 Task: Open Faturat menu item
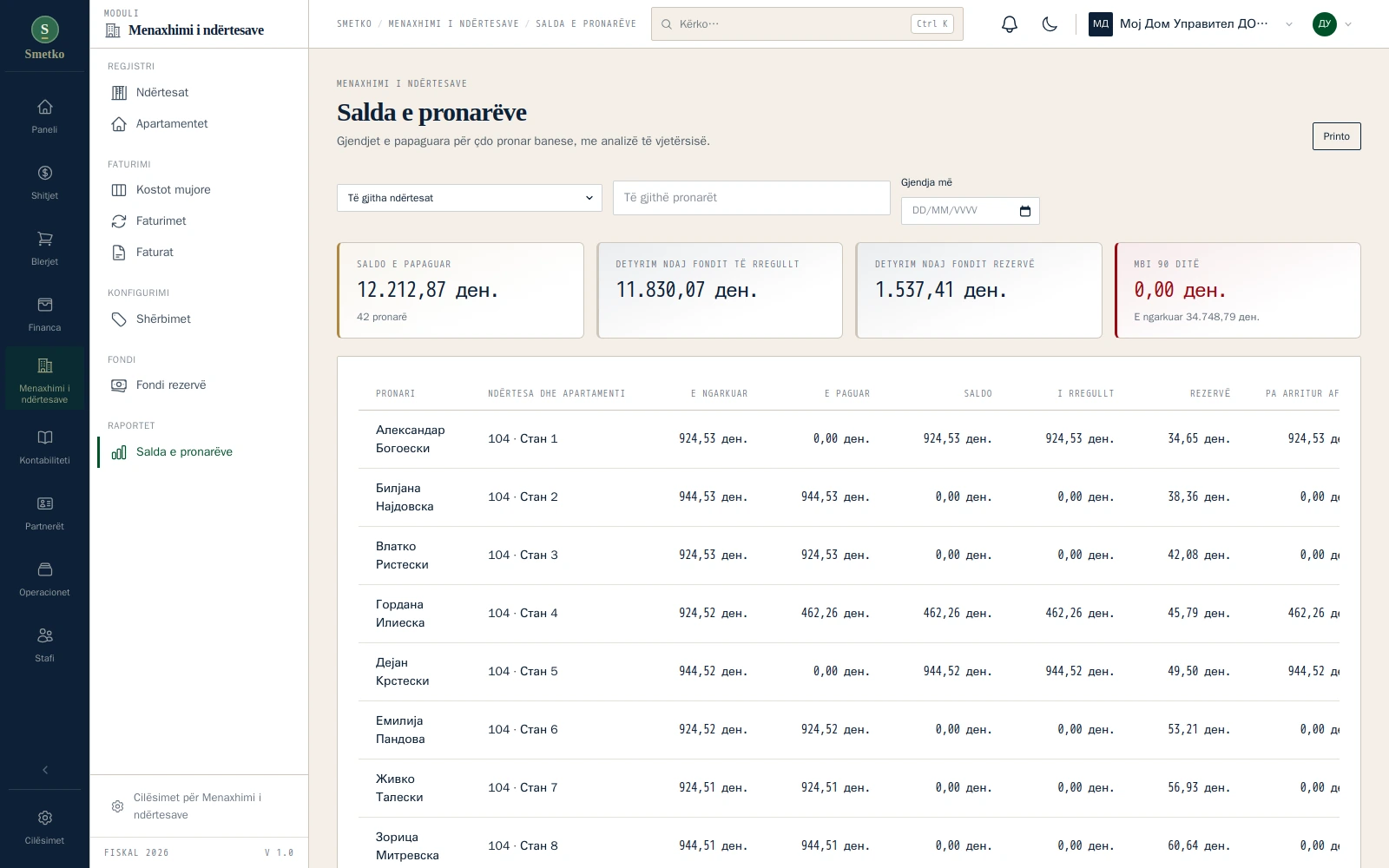pyautogui.click(x=200, y=253)
